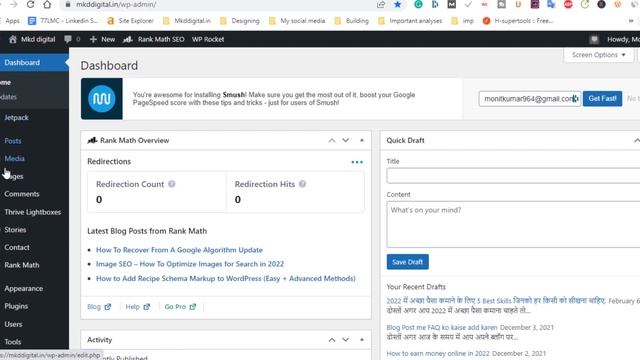Image resolution: width=640 pixels, height=360 pixels.
Task: Open the Important analyses bookmark folder
Action: [x=410, y=20]
